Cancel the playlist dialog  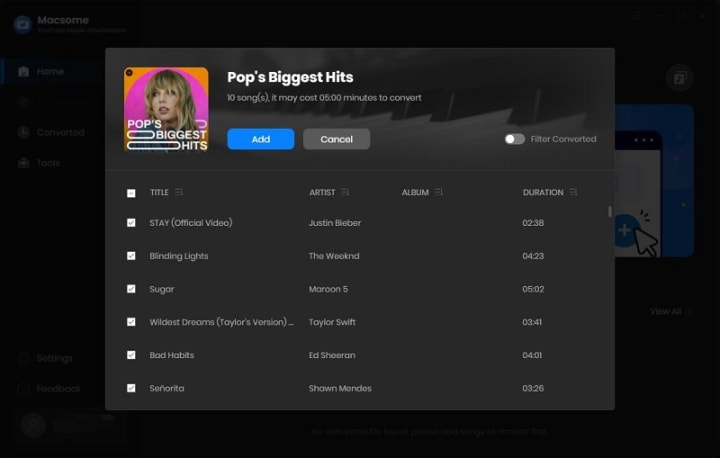pyautogui.click(x=336, y=139)
